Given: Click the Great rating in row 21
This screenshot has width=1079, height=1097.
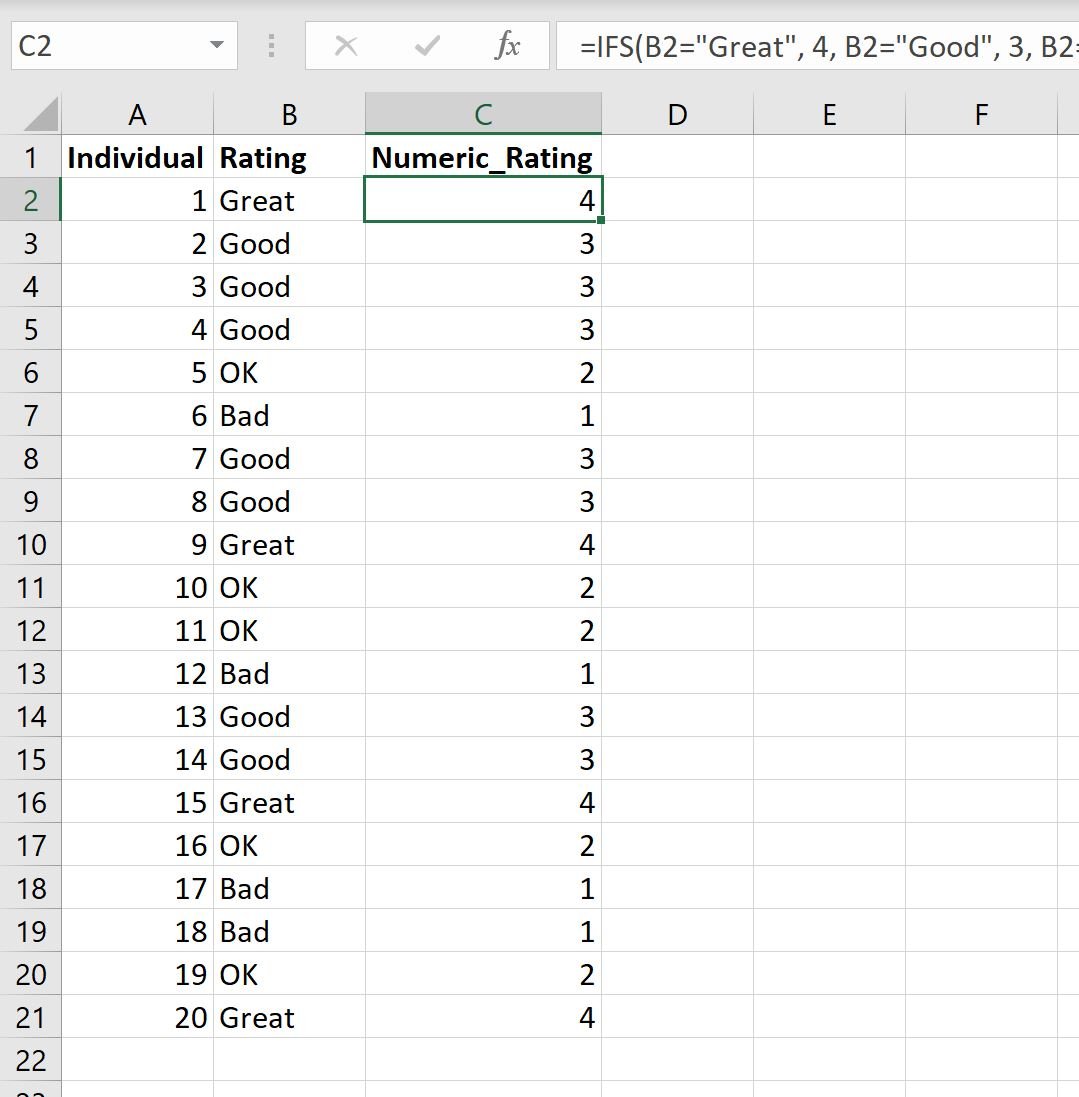Looking at the screenshot, I should coord(289,1017).
